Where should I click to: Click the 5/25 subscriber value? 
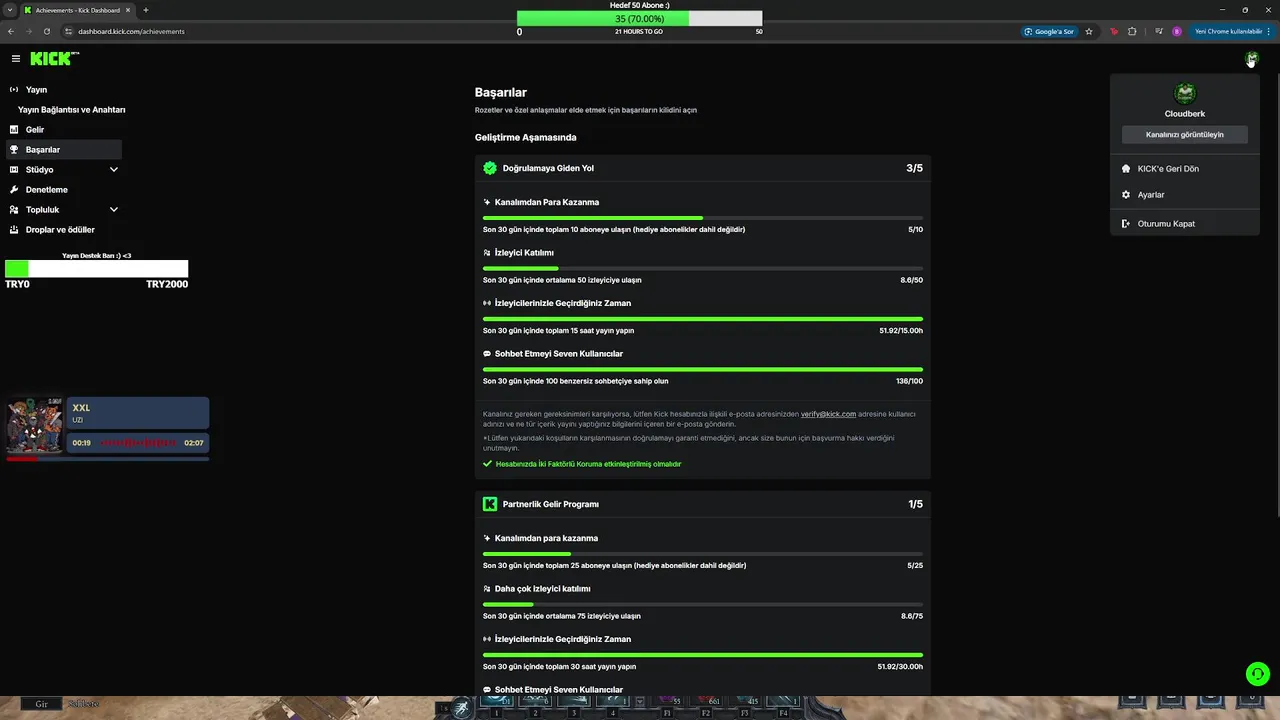click(915, 566)
